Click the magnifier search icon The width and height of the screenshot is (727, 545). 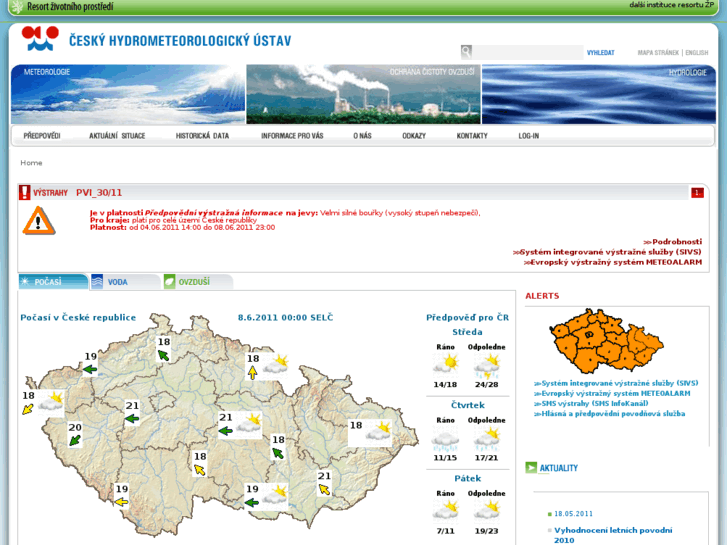click(466, 51)
